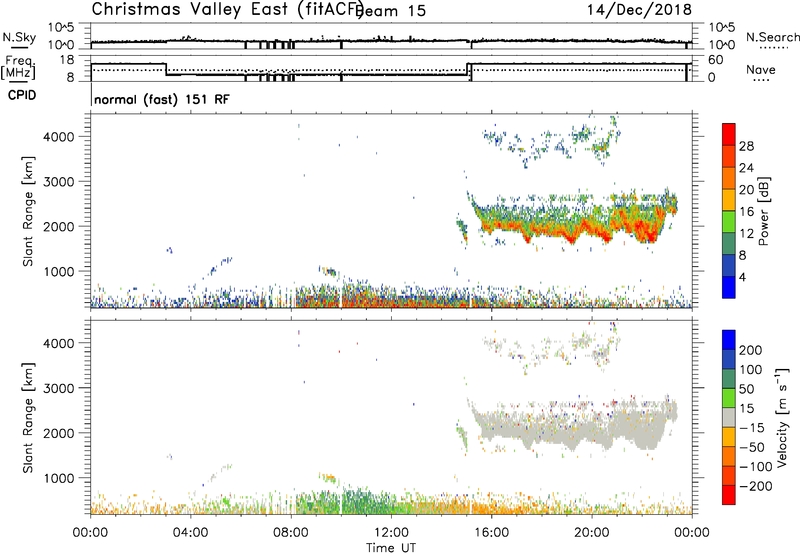800x554 pixels.
Task: Click the '28' value on Power color bar
Action: click(746, 146)
